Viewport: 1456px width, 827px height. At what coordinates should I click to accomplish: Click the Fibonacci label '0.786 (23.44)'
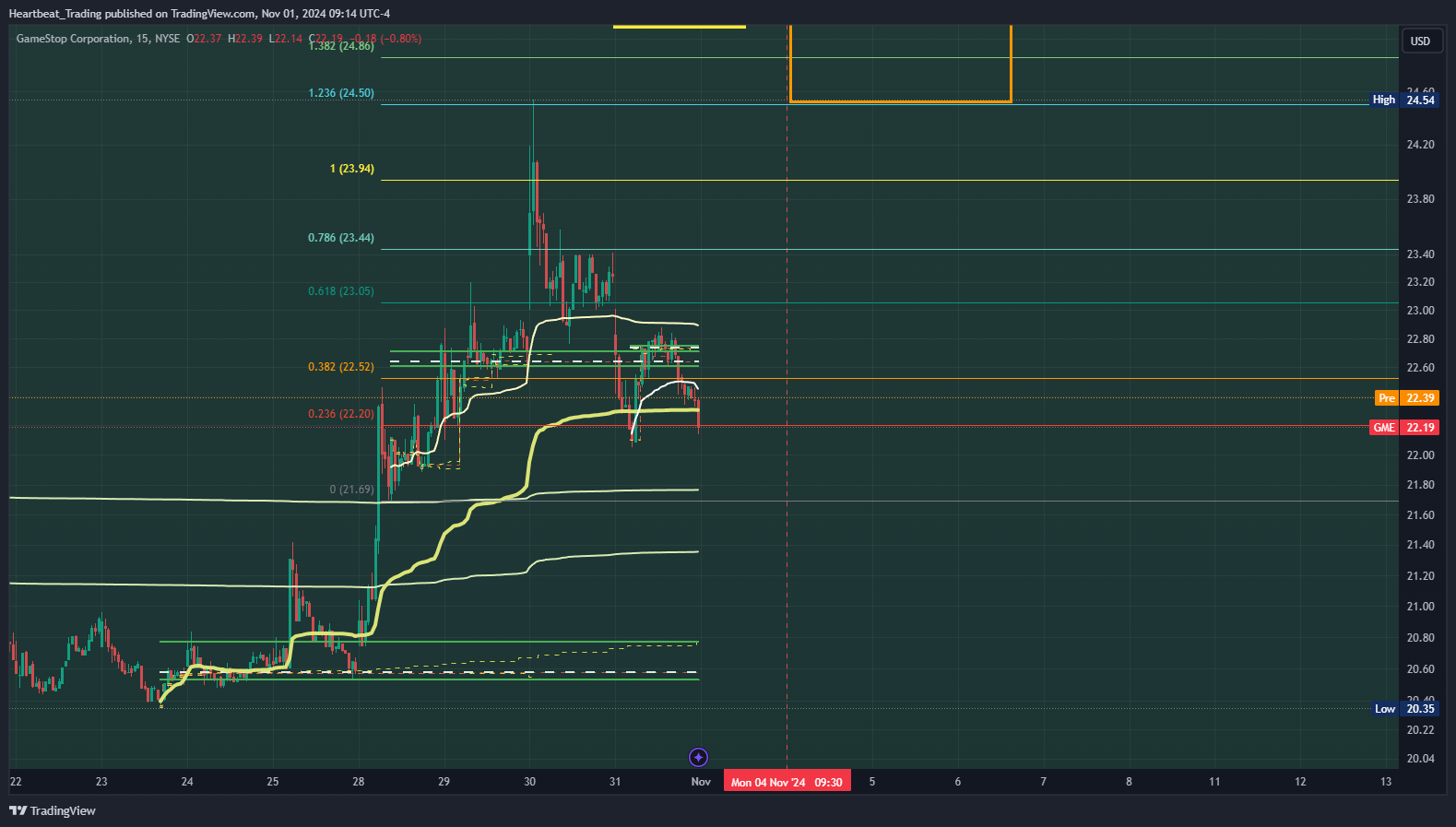(x=341, y=238)
